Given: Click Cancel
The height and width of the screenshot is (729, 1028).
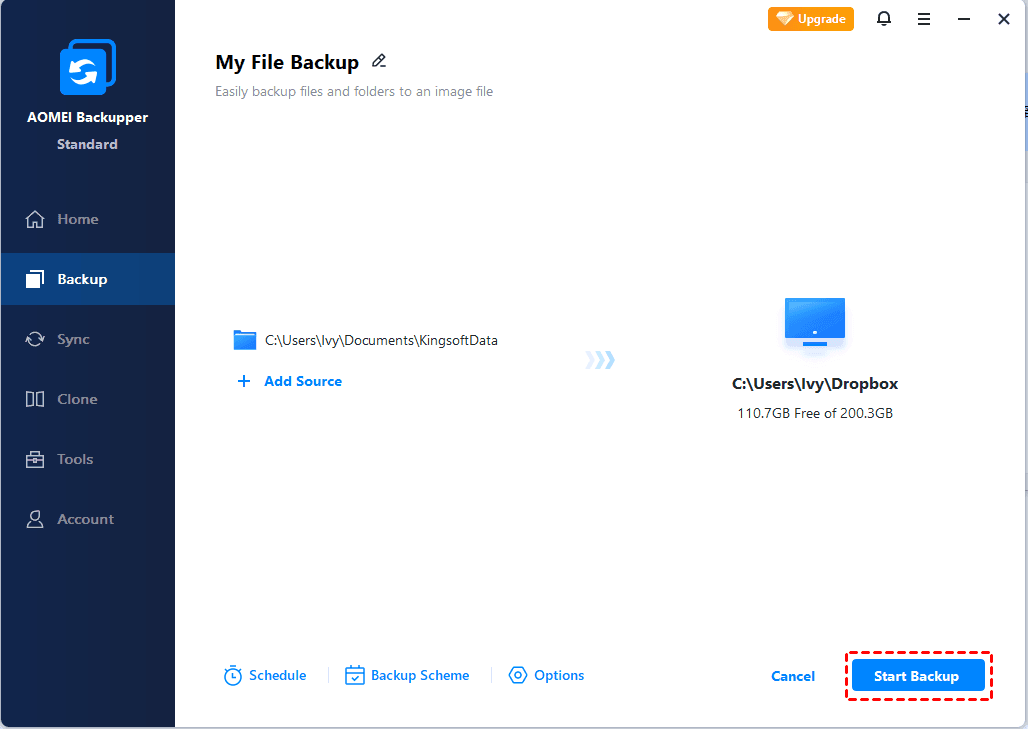Looking at the screenshot, I should pos(793,676).
